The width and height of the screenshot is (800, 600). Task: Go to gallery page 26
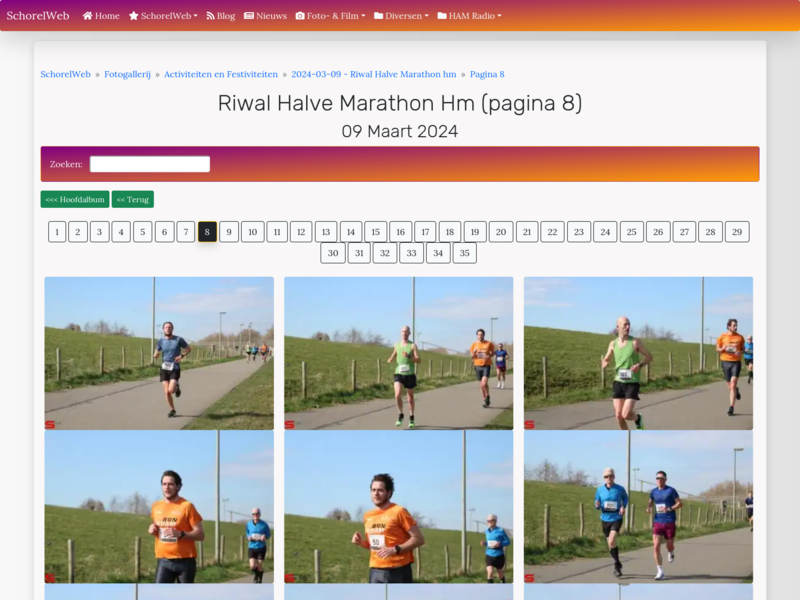(658, 232)
